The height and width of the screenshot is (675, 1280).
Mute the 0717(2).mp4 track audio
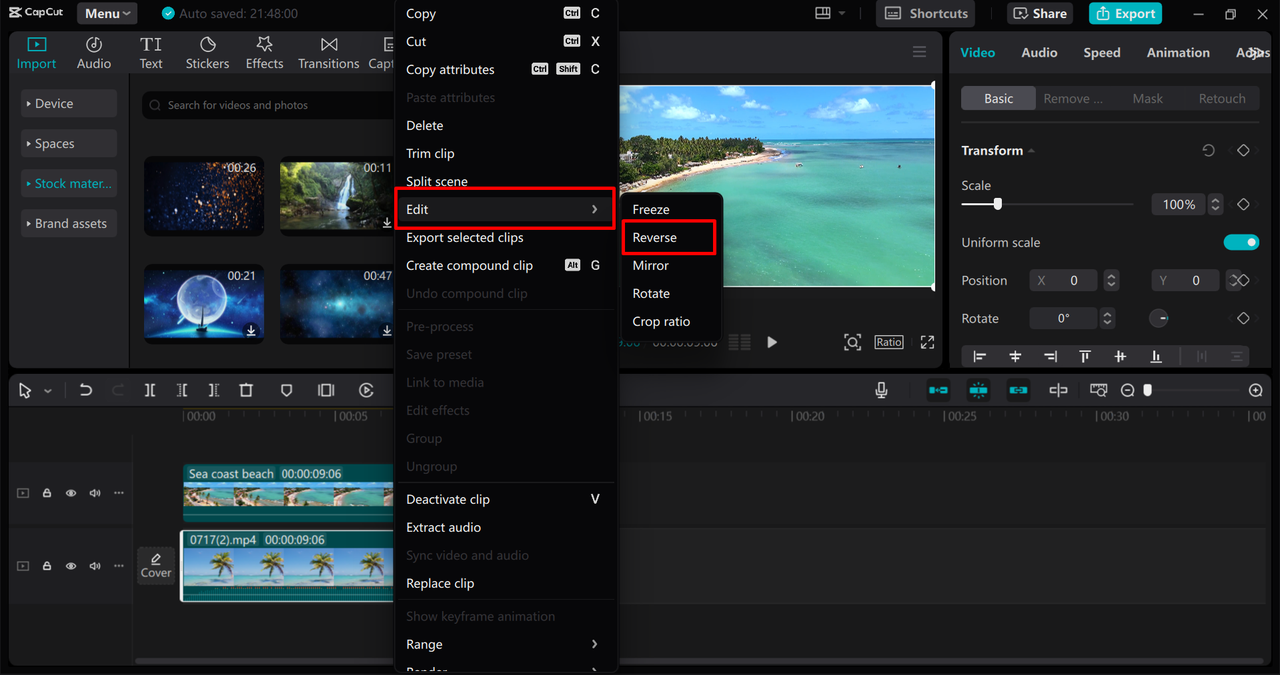tap(95, 566)
